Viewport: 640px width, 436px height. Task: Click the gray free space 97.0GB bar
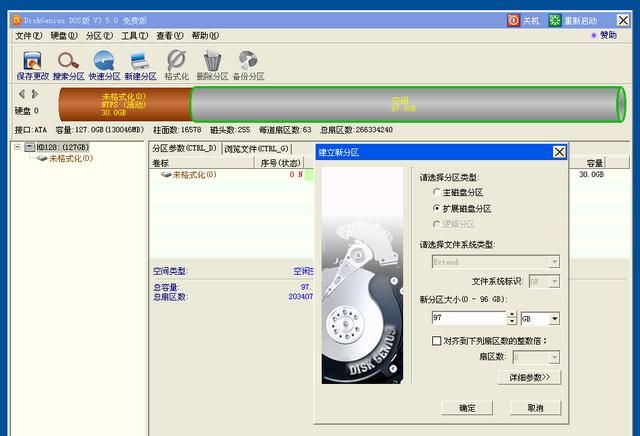[406, 105]
